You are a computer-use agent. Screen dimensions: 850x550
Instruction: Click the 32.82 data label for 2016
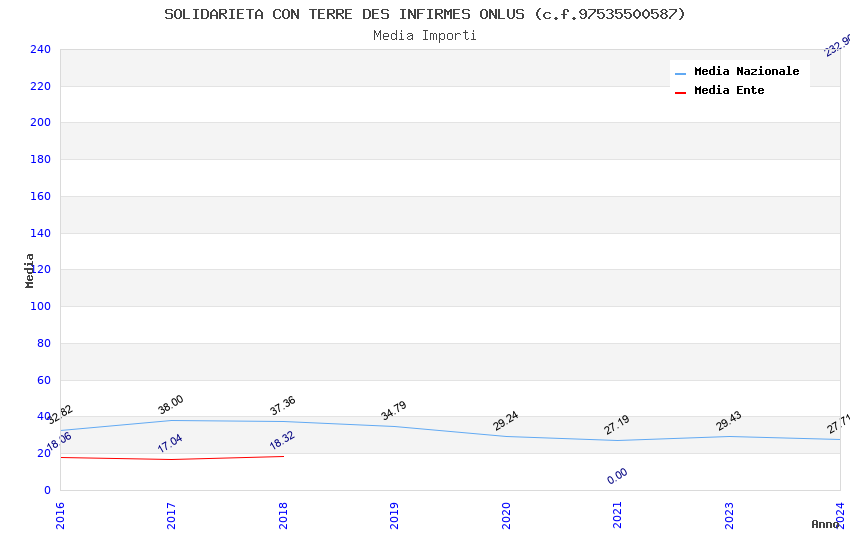pyautogui.click(x=60, y=415)
